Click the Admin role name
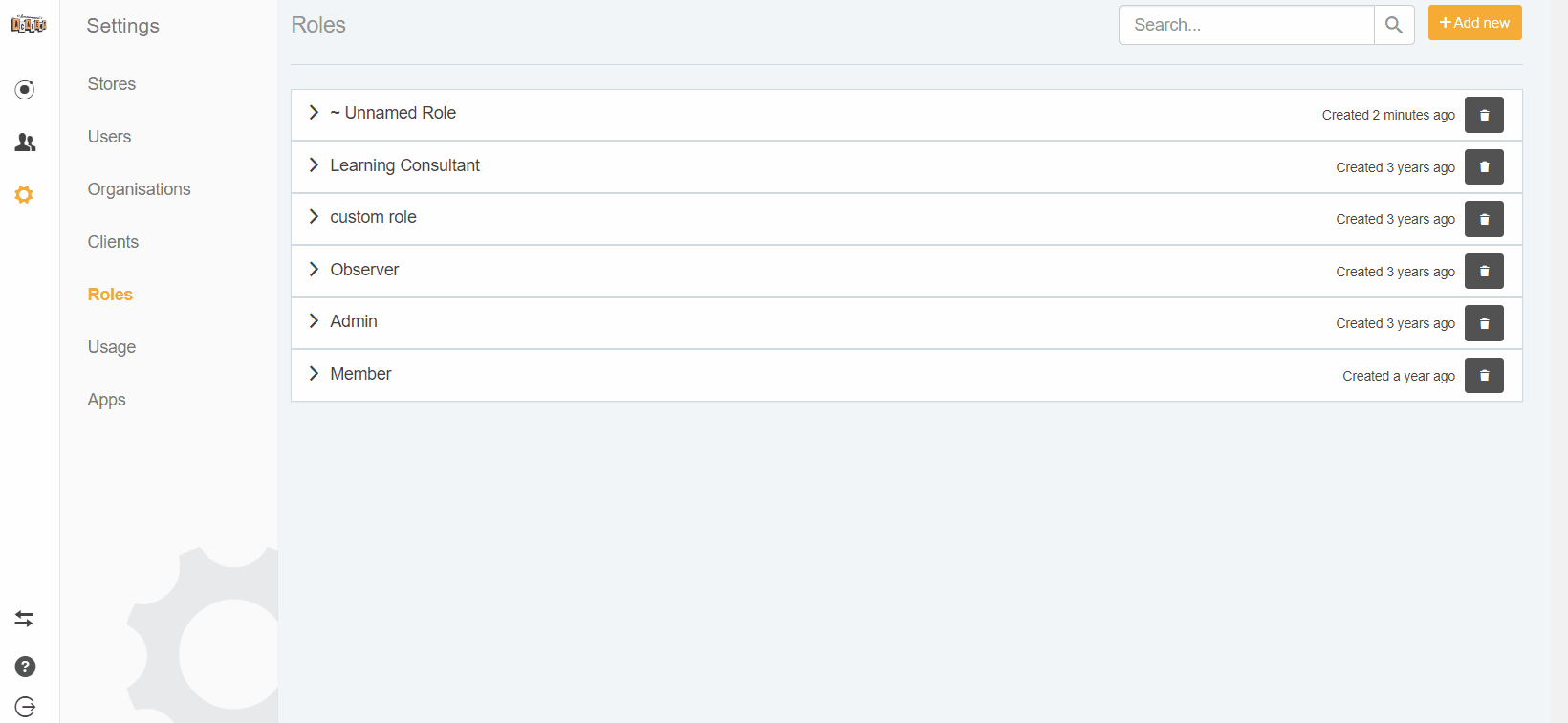The width and height of the screenshot is (1568, 723). (x=354, y=321)
